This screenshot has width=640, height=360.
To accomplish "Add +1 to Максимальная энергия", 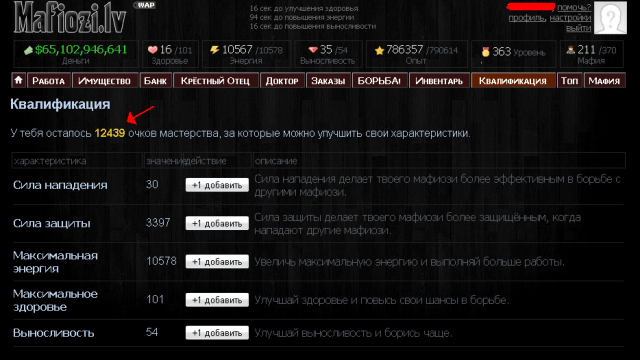I will tap(217, 262).
